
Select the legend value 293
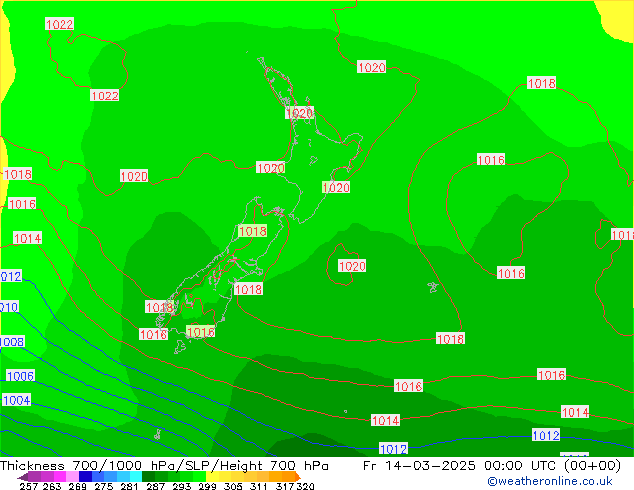181,486
